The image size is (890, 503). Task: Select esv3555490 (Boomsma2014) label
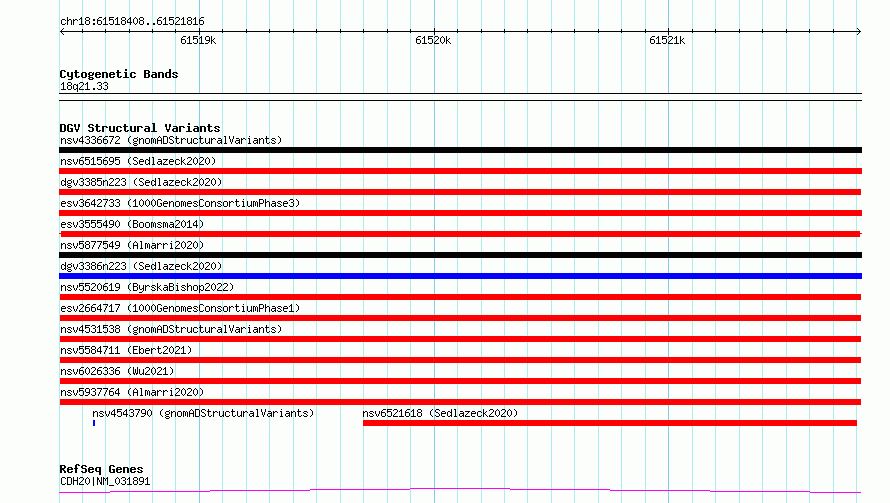(132, 224)
